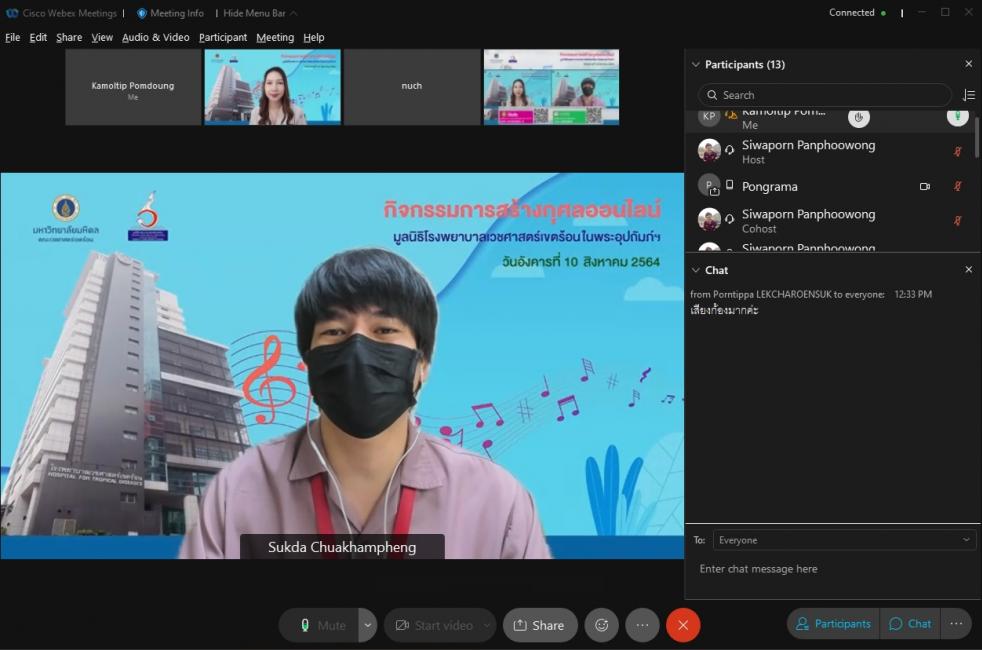982x650 pixels.
Task: Close the Chat panel
Action: click(968, 270)
